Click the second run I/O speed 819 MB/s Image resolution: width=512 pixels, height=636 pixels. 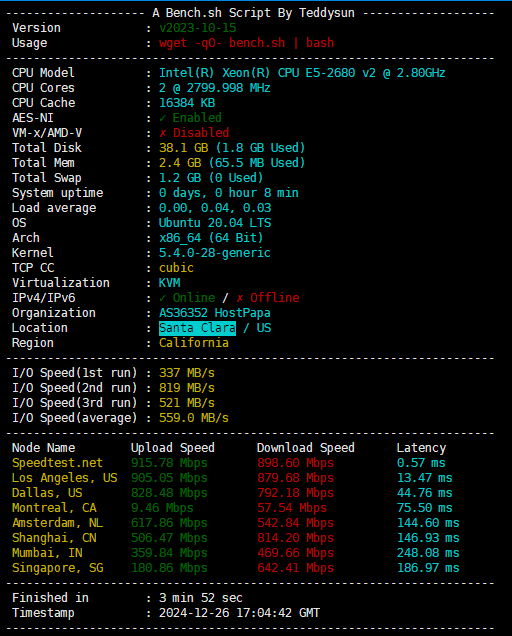point(187,388)
